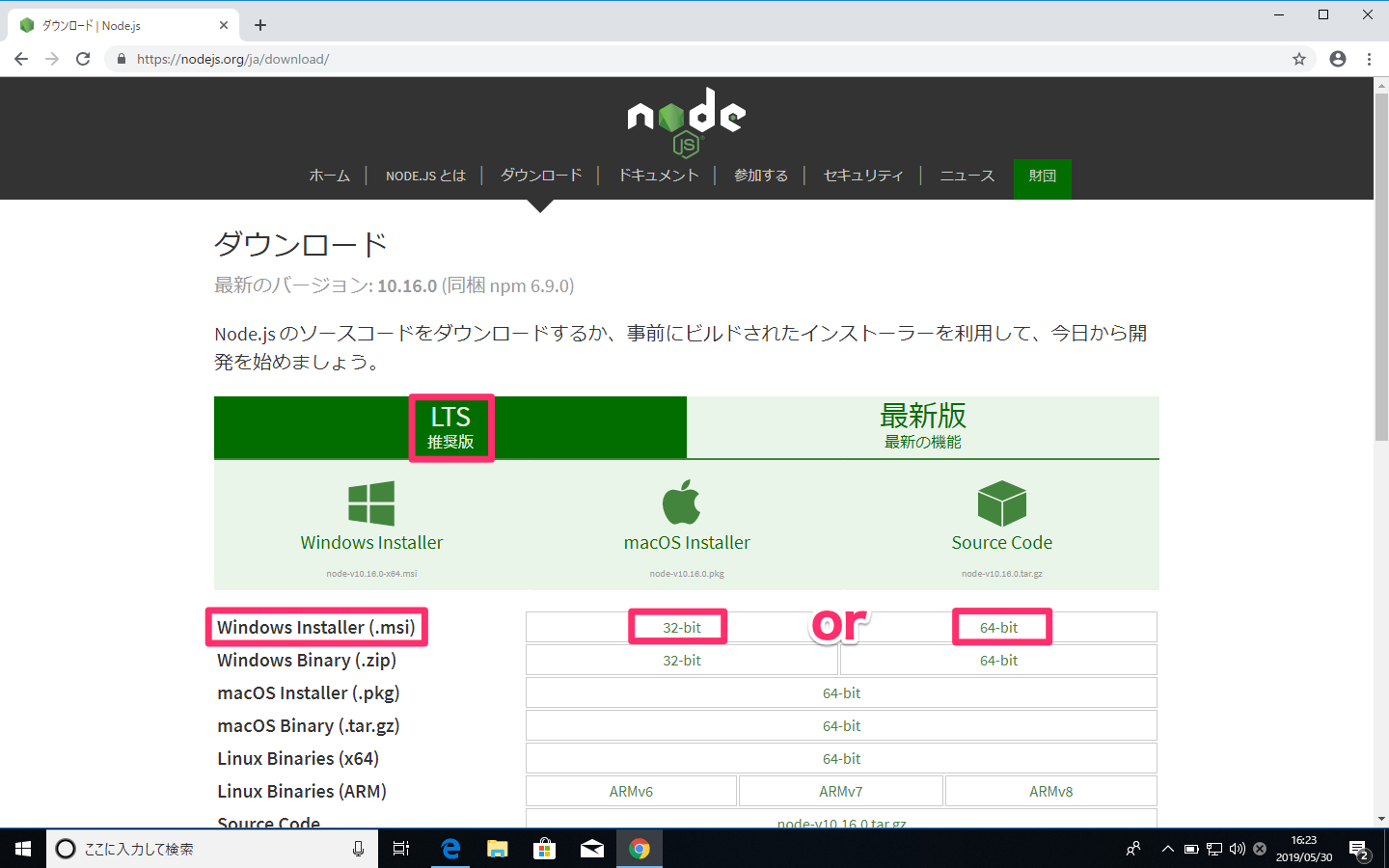This screenshot has width=1389, height=868.
Task: Open Chrome profile account icon
Action: tap(1338, 59)
